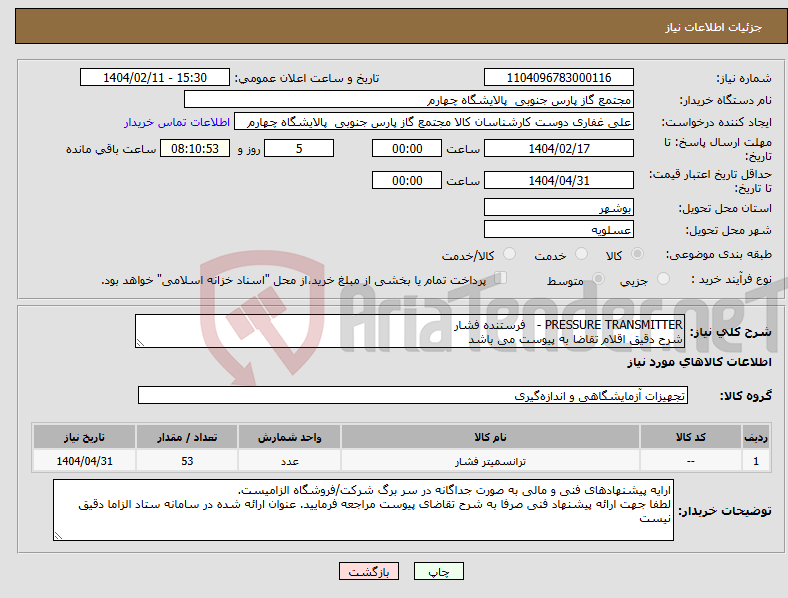Click the remaining time field 08:10:53

click(195, 149)
